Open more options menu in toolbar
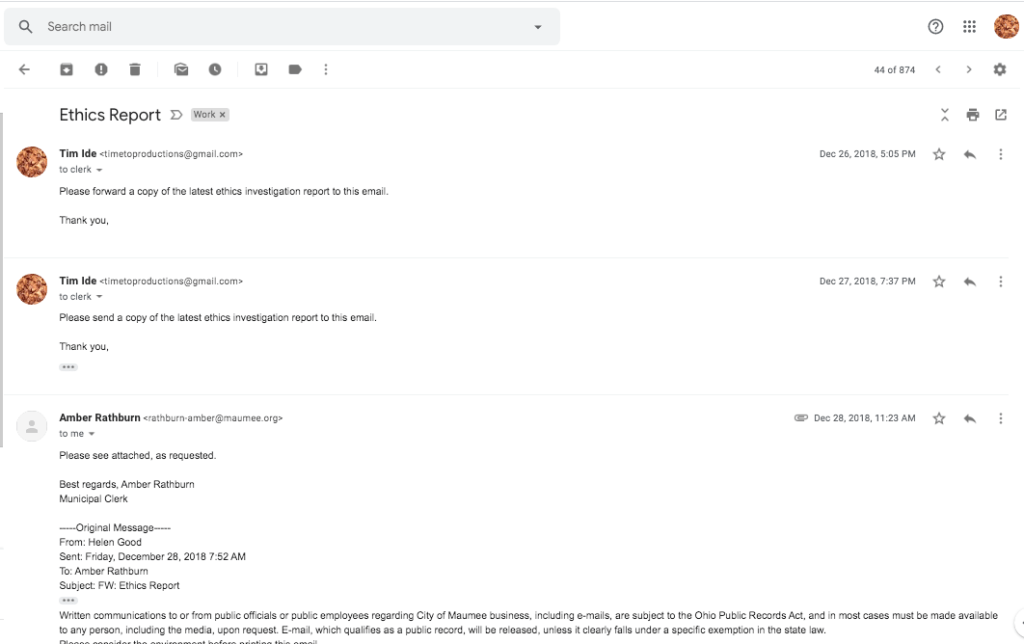 (326, 69)
